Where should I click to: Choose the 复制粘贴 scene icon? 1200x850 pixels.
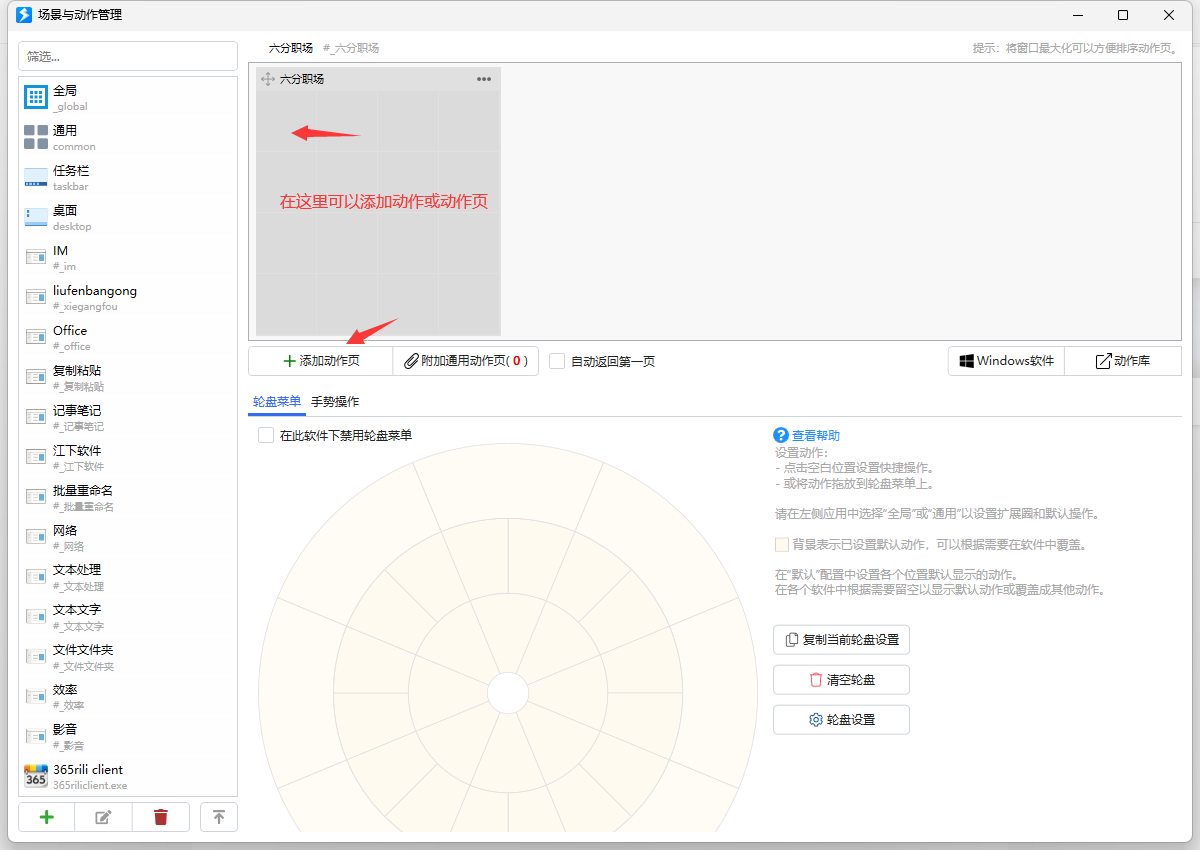(36, 377)
